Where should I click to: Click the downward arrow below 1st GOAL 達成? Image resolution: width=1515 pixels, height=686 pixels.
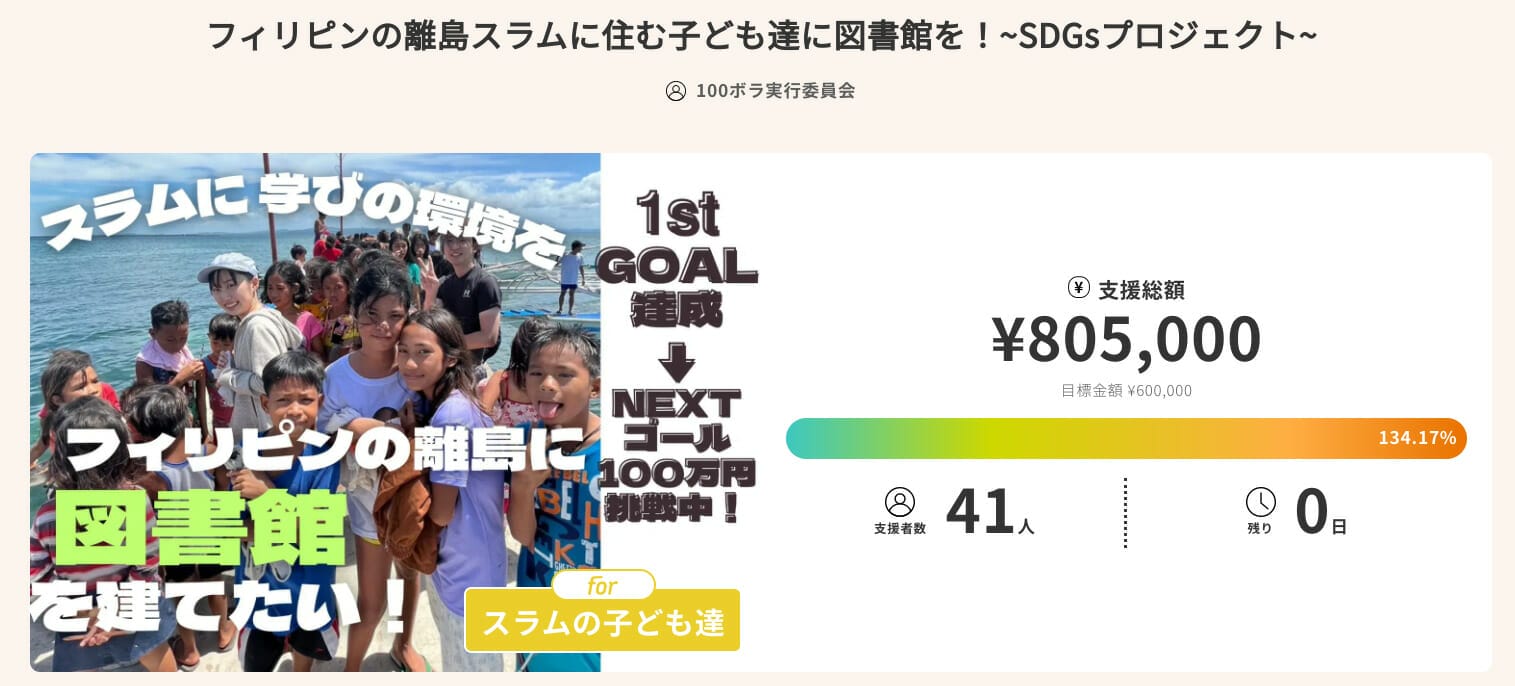pos(677,360)
